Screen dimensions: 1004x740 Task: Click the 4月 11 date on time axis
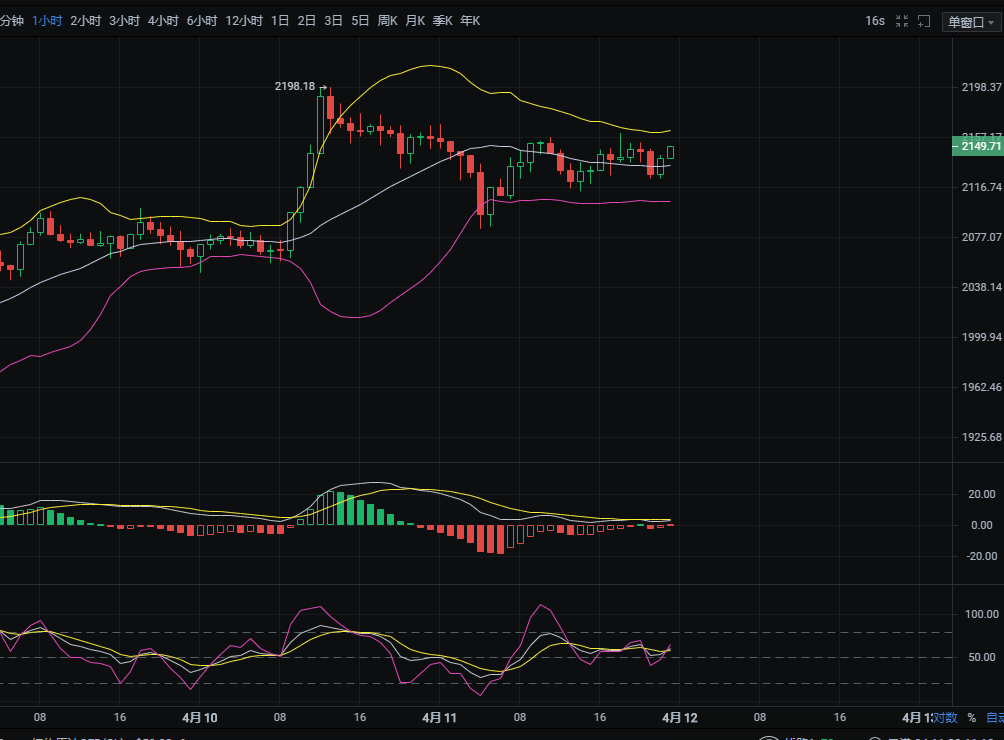tap(439, 717)
